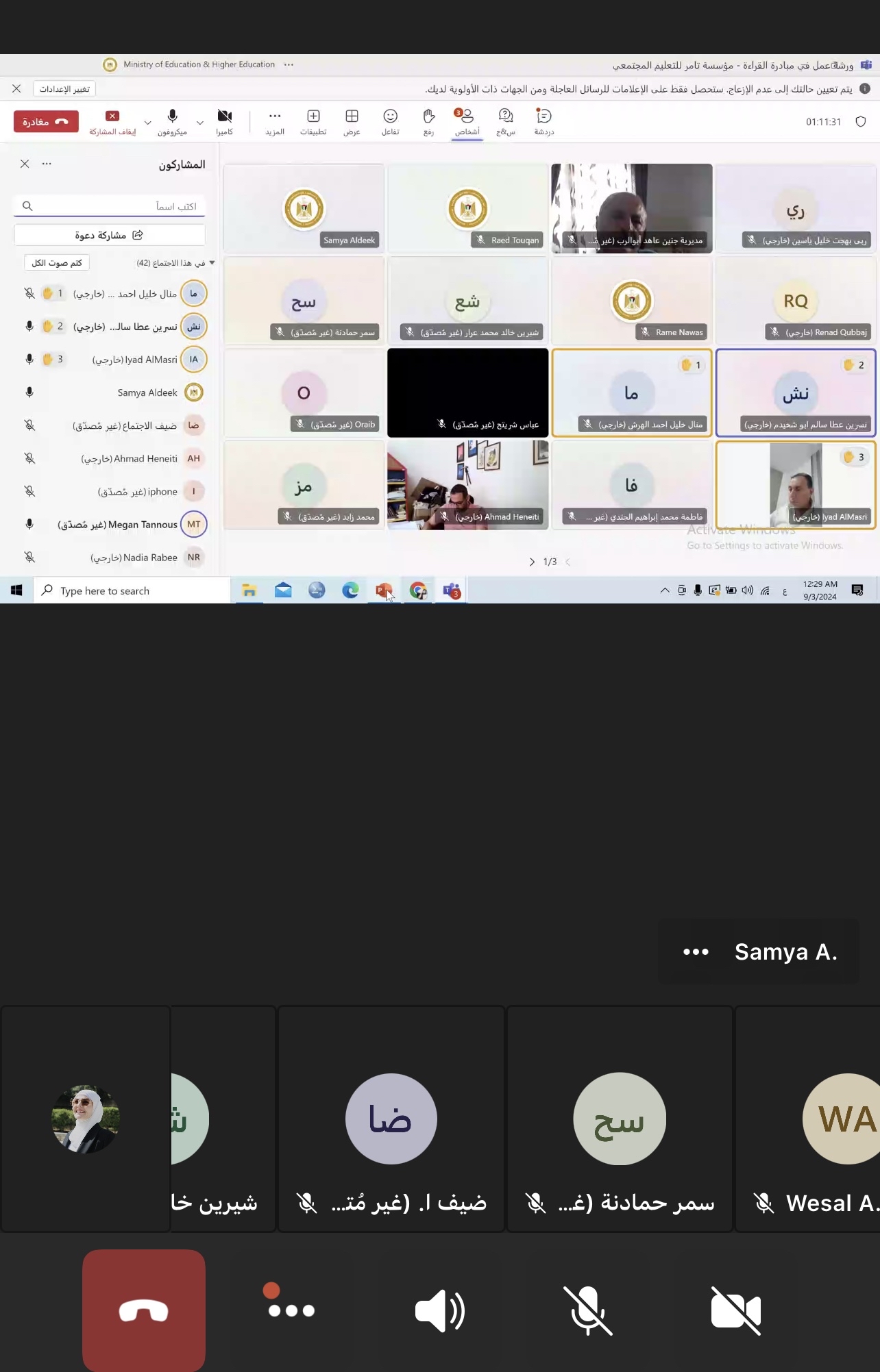Show hidden system tray icons chevron
The height and width of the screenshot is (1372, 880).
pyautogui.click(x=665, y=590)
